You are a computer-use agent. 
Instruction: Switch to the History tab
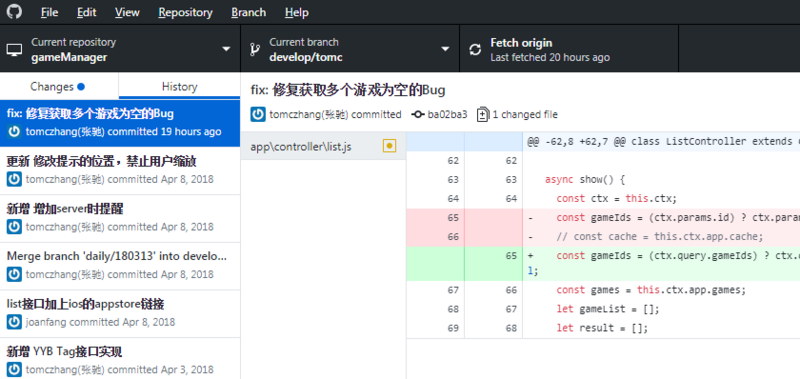[180, 86]
